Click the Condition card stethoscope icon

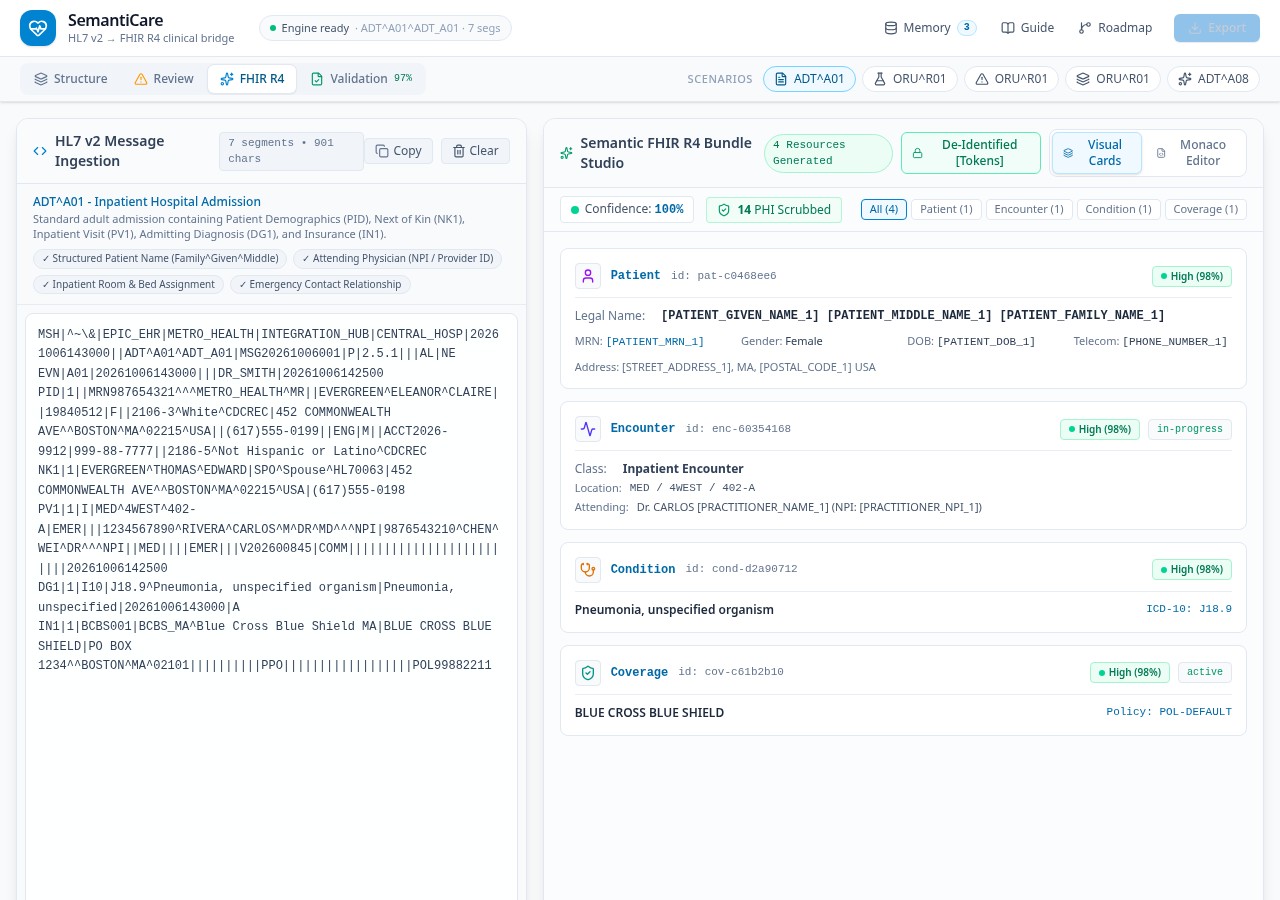point(588,570)
